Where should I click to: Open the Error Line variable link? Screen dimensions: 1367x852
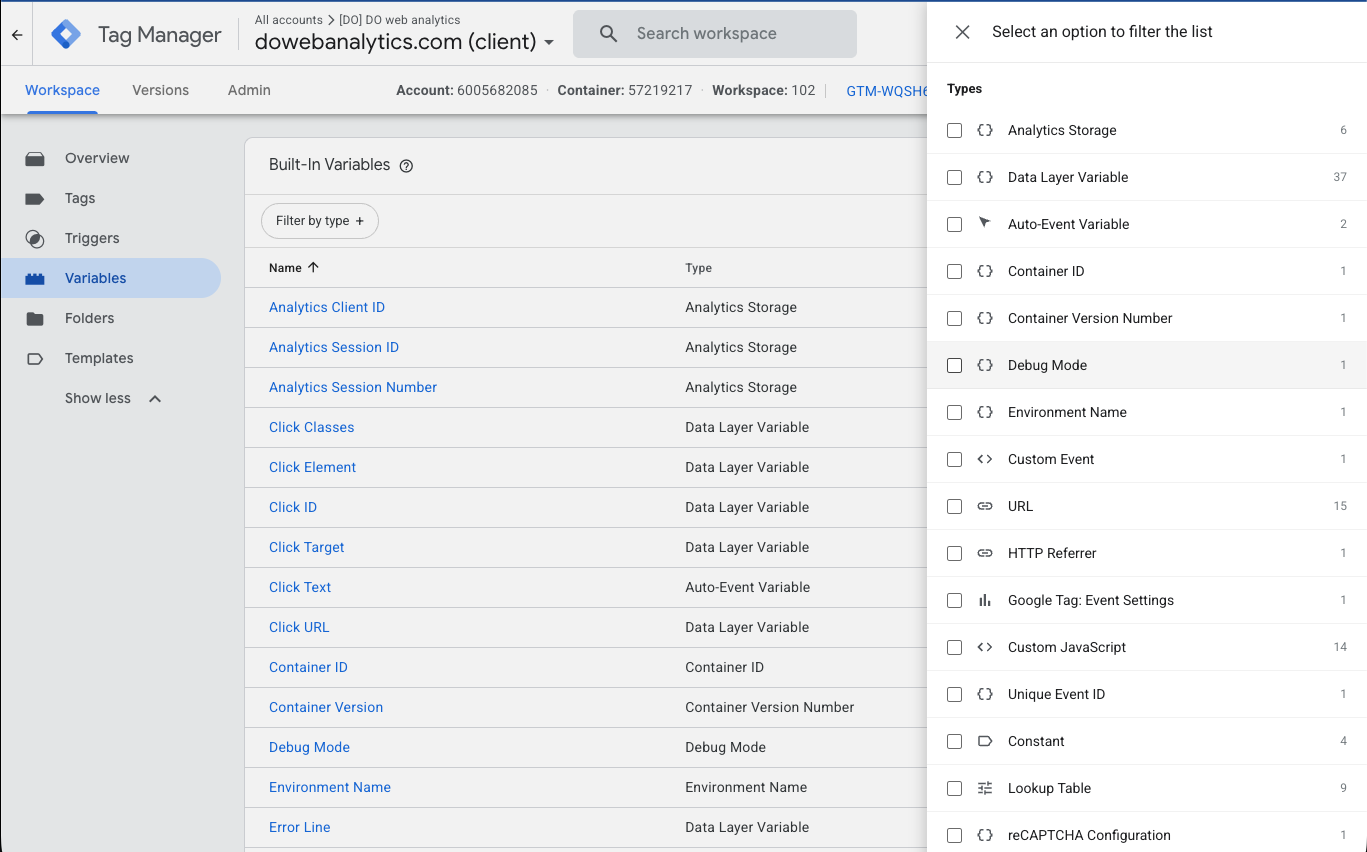pos(300,827)
